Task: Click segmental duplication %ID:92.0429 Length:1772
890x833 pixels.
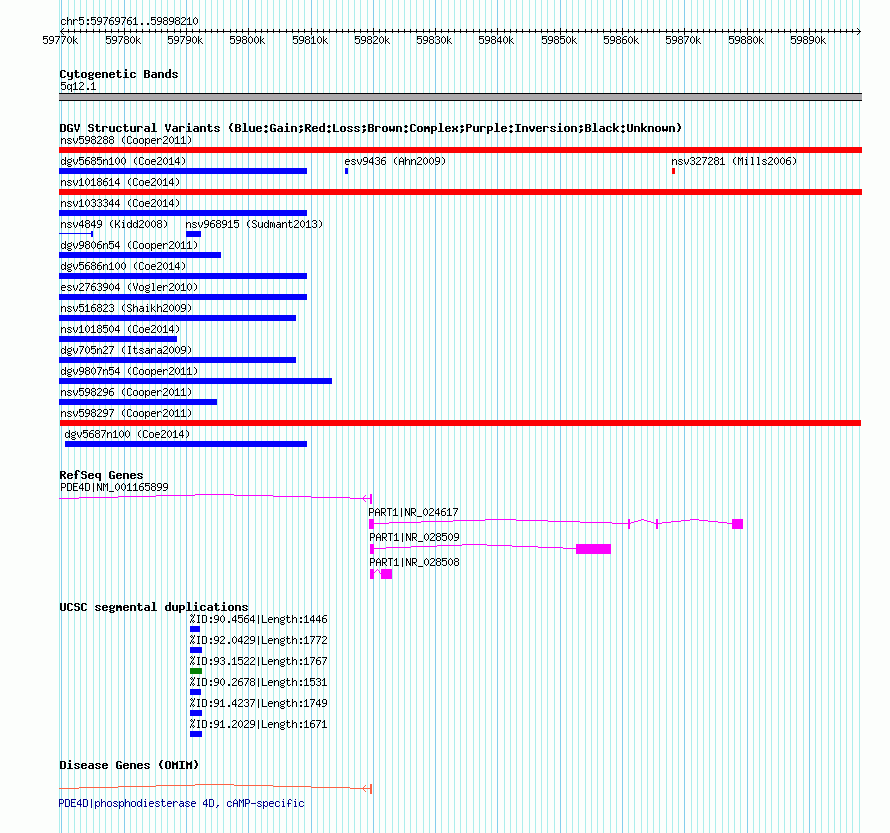Action: [x=258, y=641]
